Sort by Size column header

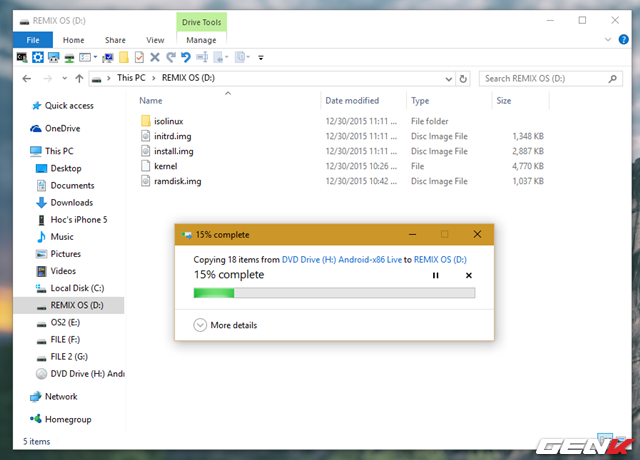coord(504,100)
